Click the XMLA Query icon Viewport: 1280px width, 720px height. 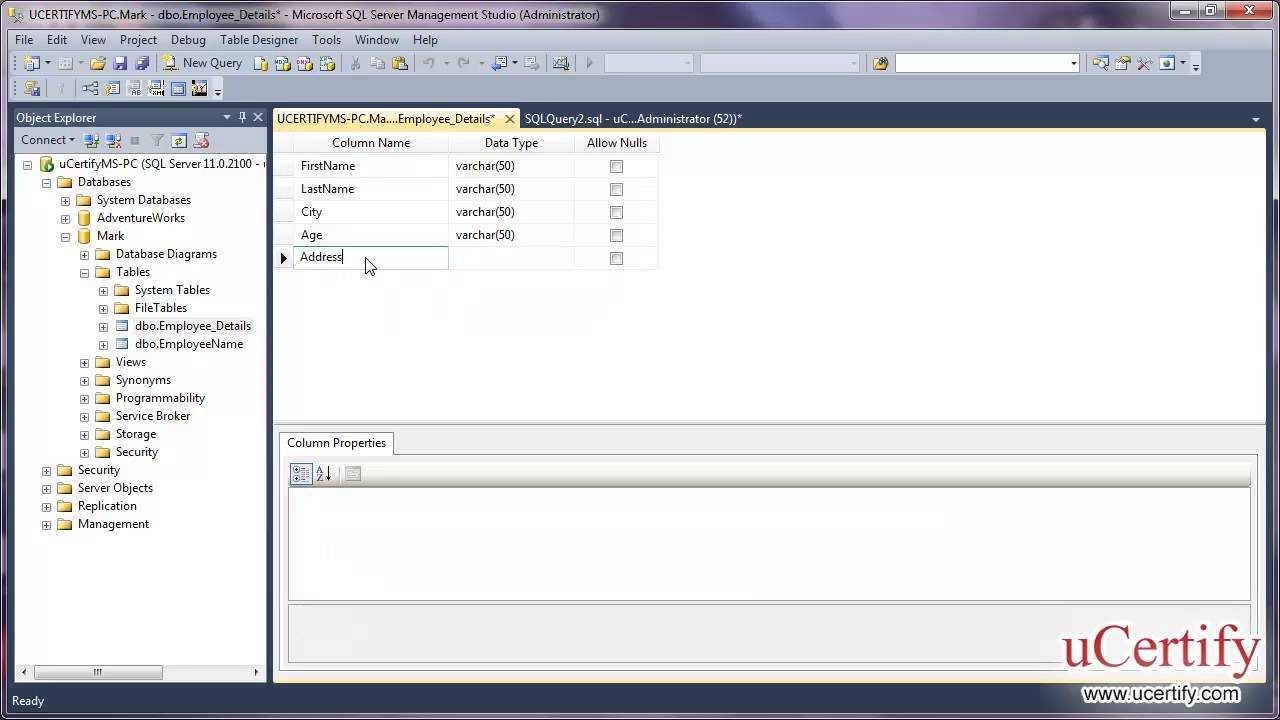pyautogui.click(x=326, y=63)
